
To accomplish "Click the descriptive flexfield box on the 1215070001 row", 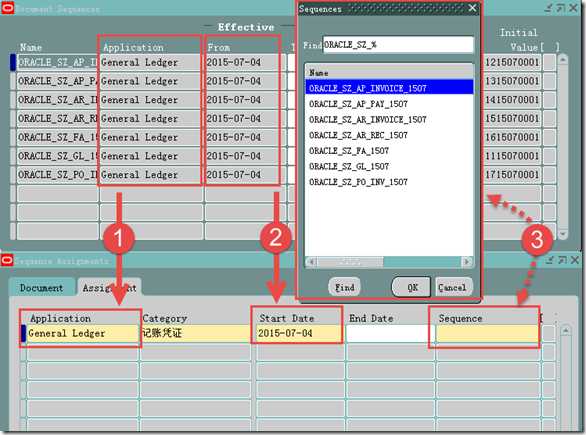I will [549, 62].
